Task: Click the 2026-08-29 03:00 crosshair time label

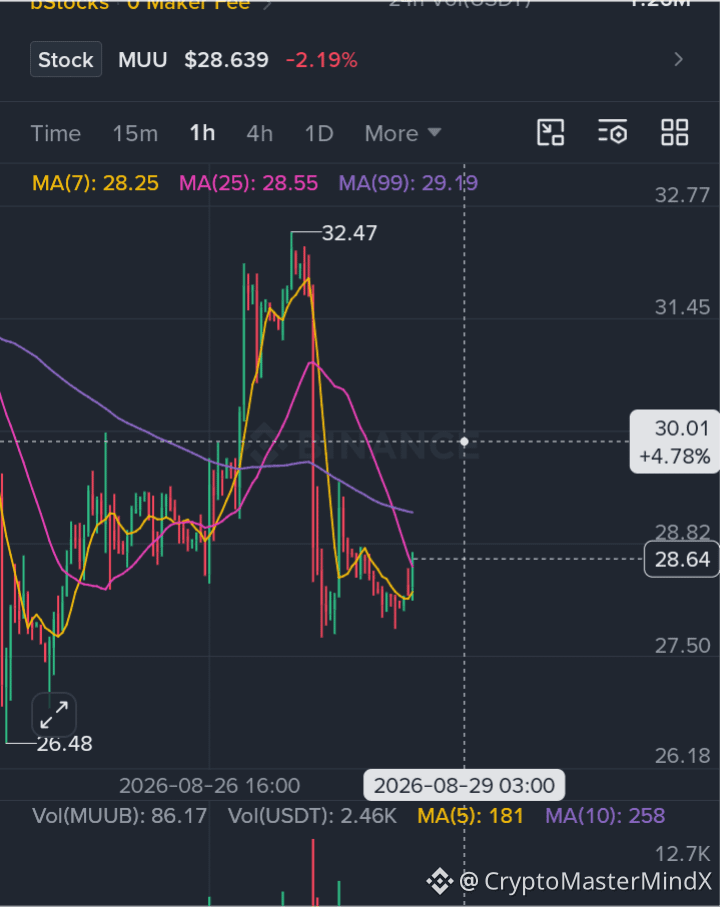Action: 464,786
